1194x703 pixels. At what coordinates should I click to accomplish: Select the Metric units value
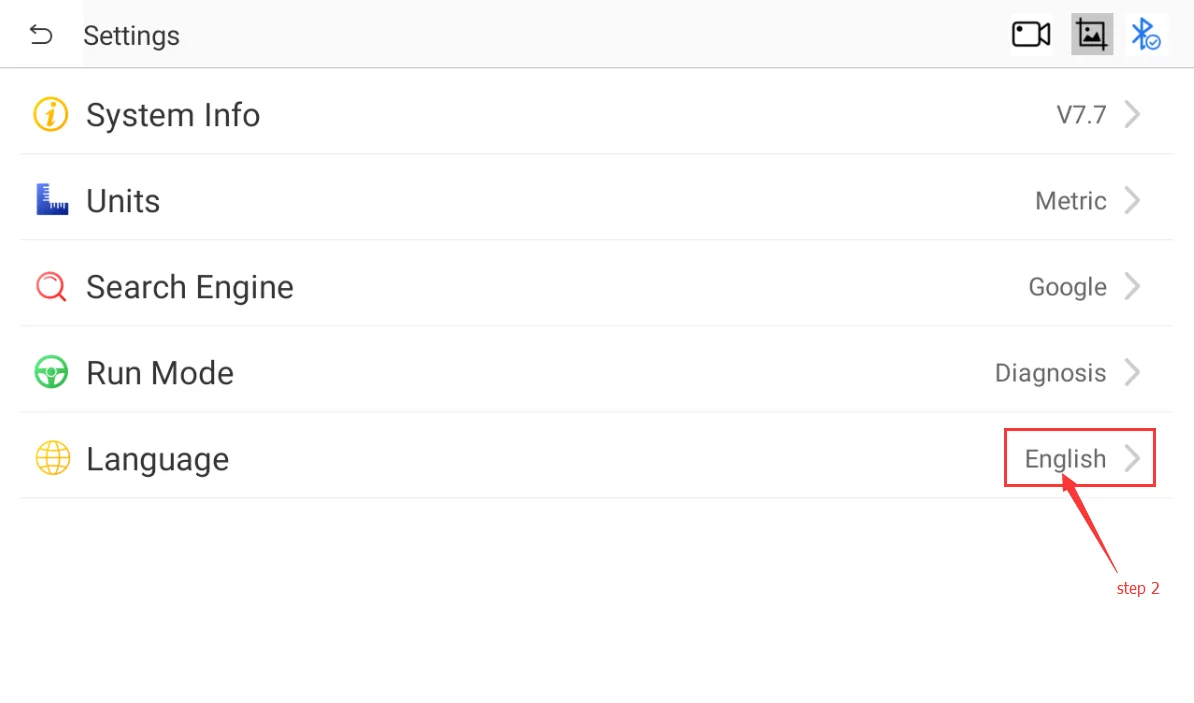1070,201
